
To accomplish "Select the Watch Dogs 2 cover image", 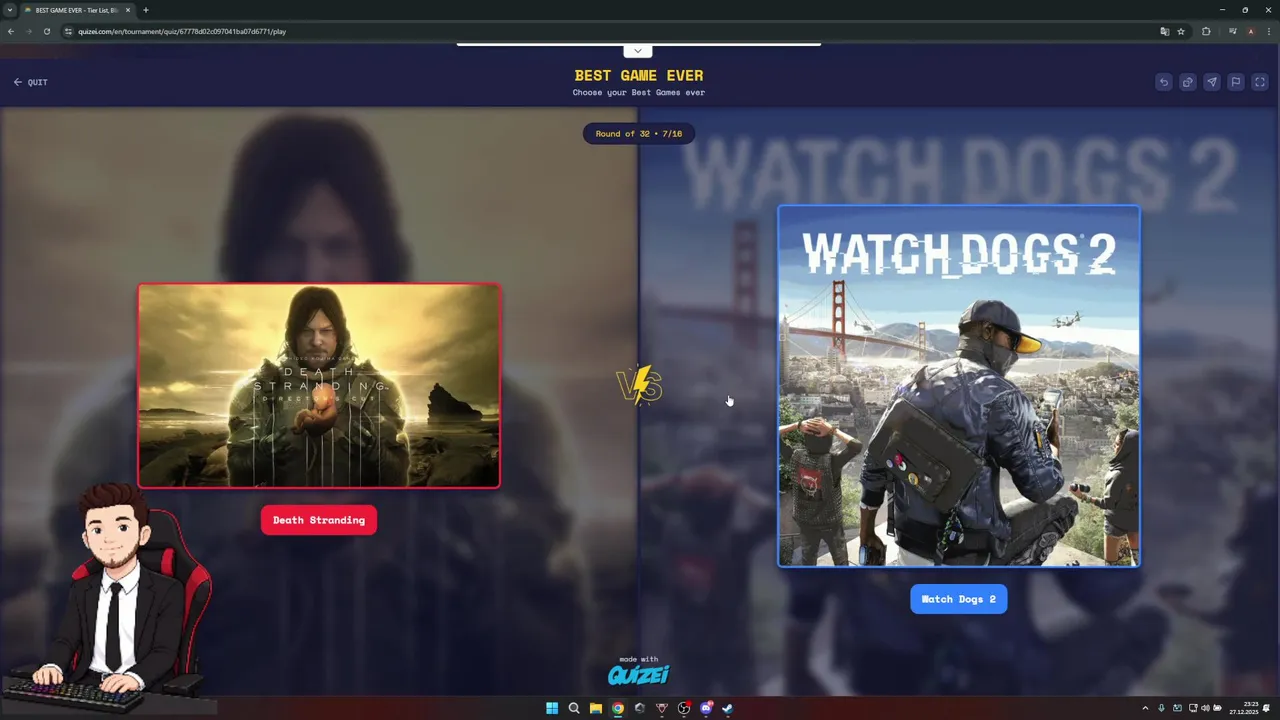I will point(959,386).
